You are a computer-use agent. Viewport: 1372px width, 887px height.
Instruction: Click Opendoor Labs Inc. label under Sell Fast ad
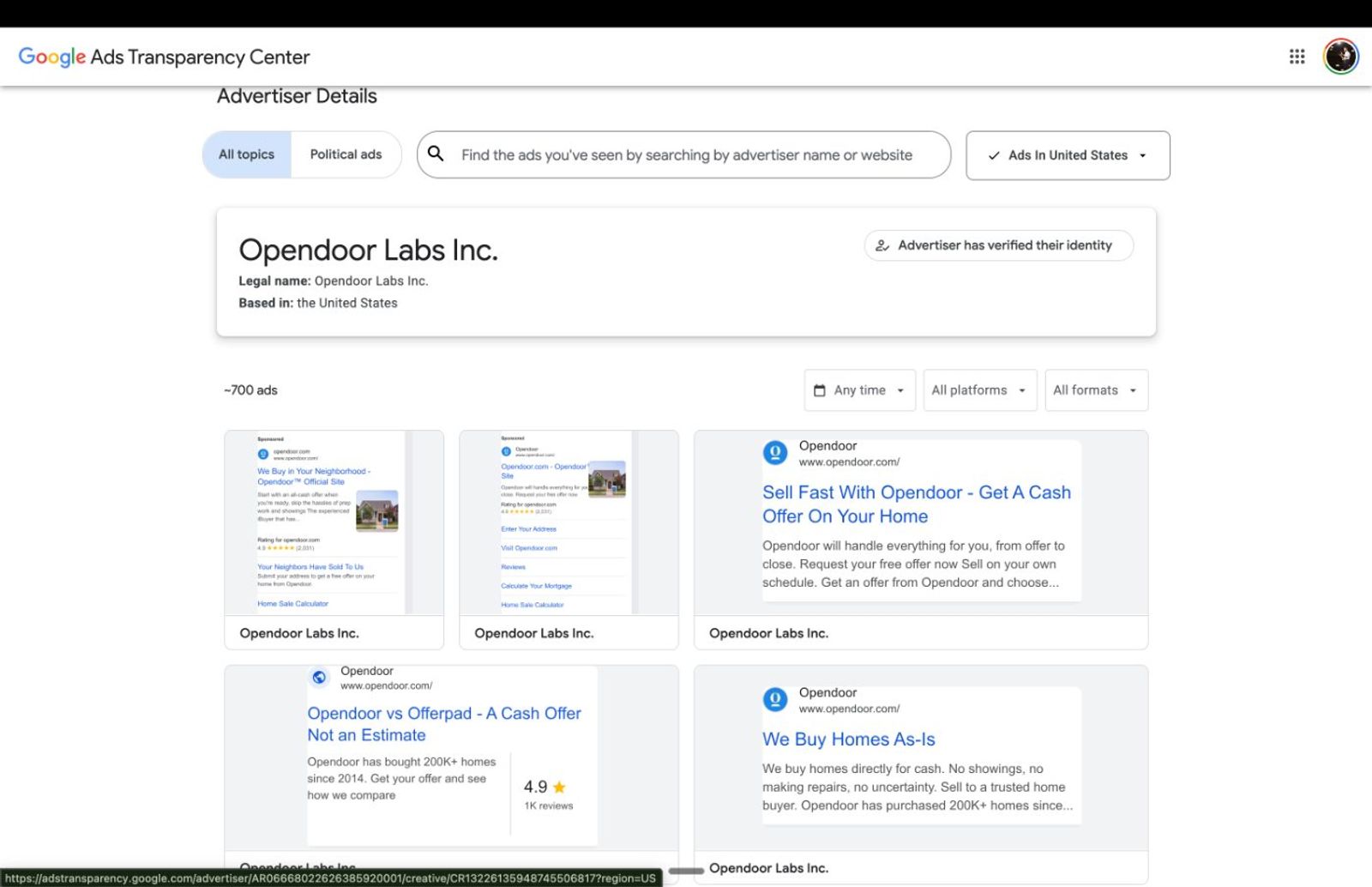click(768, 633)
